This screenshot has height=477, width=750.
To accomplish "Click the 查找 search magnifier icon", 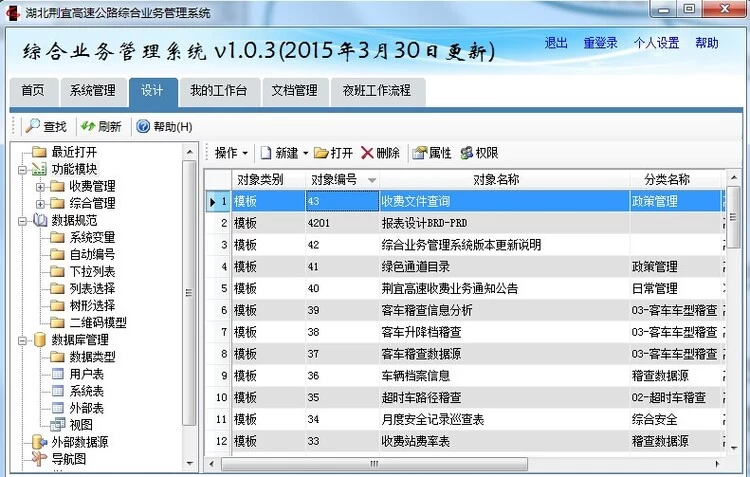I will click(31, 127).
